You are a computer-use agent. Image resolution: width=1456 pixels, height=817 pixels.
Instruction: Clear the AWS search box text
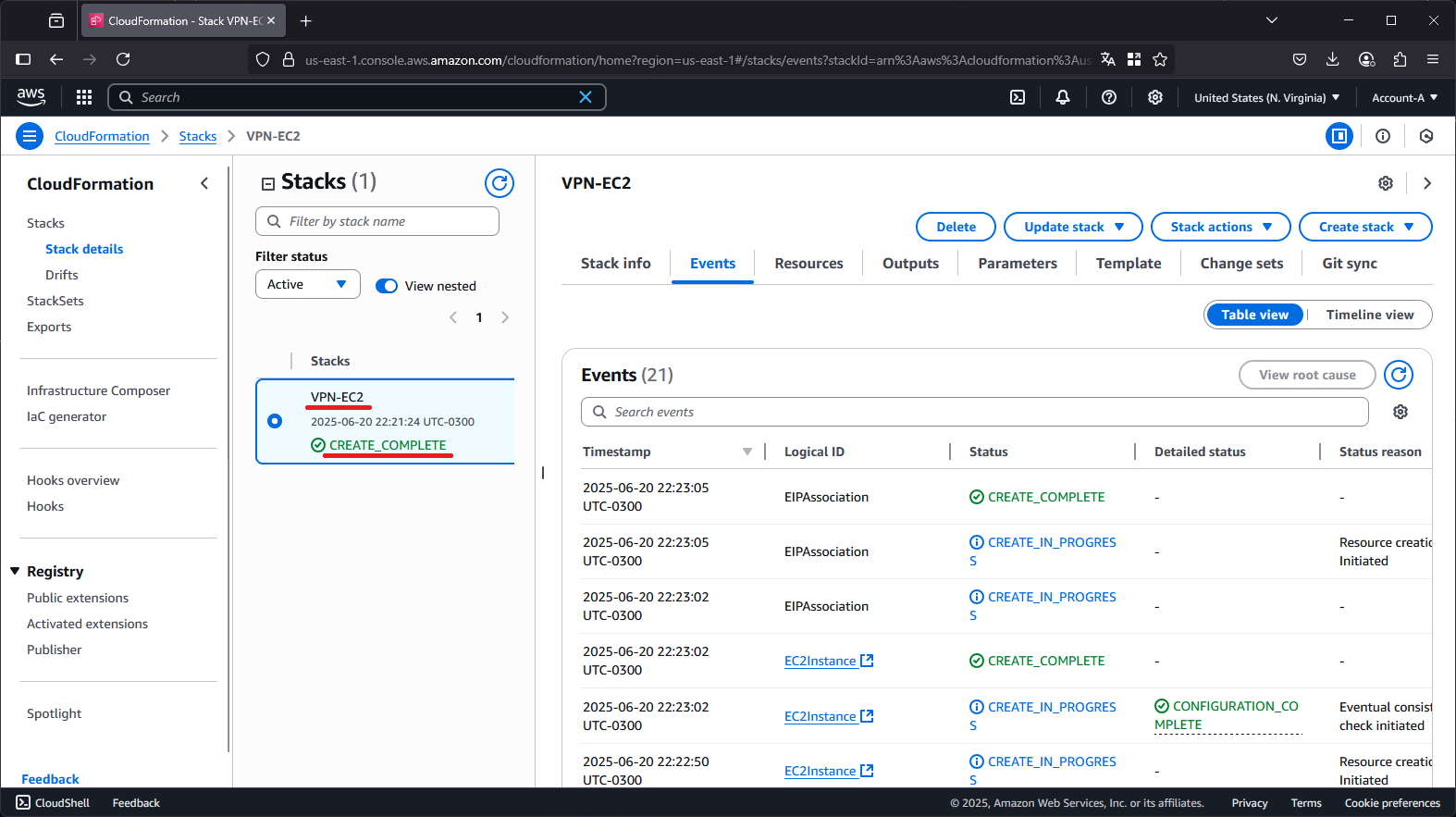click(586, 97)
